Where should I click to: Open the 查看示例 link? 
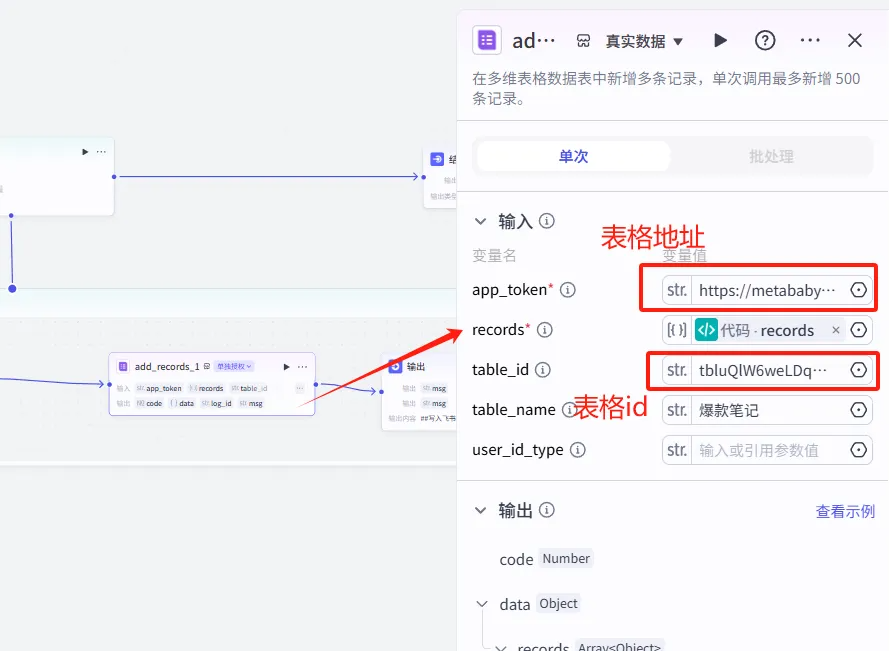coord(845,511)
